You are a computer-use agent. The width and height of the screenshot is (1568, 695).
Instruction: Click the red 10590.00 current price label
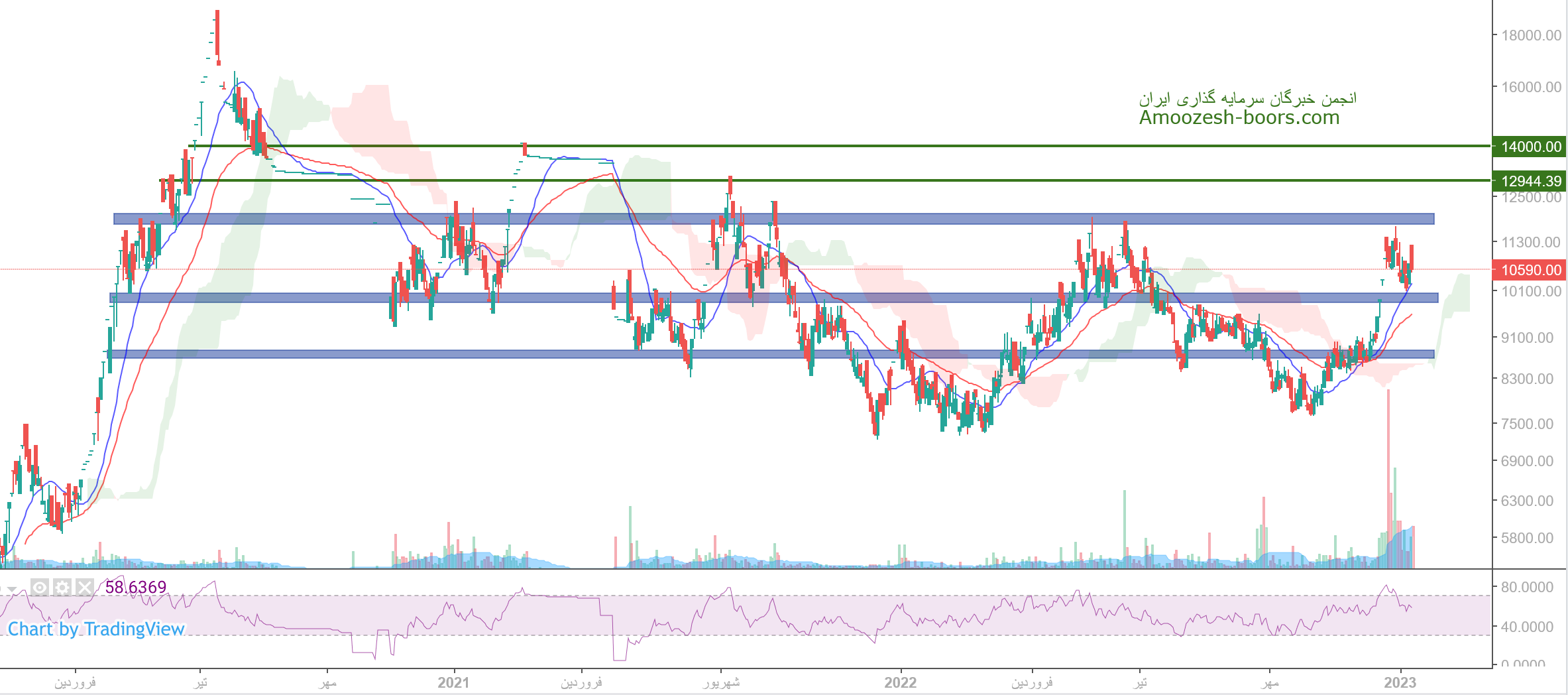pyautogui.click(x=1530, y=270)
